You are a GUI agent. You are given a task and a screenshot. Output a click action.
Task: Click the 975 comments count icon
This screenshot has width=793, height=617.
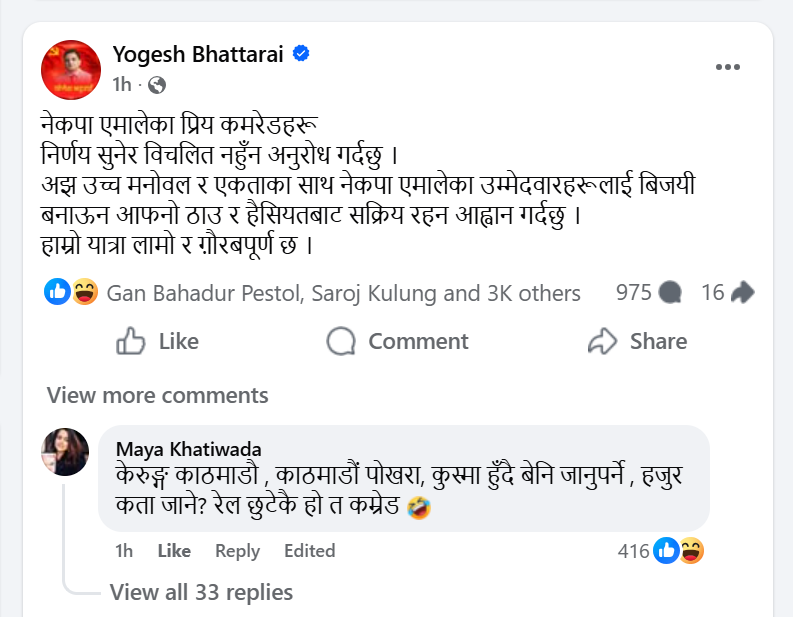(670, 293)
